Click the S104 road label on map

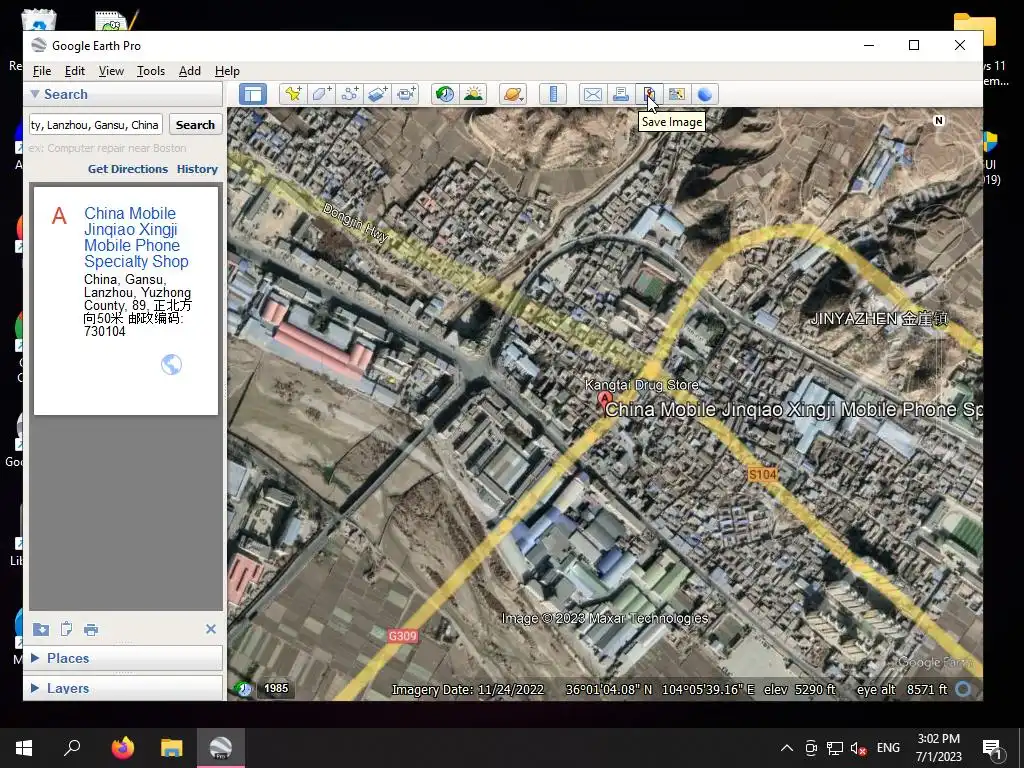coord(762,475)
